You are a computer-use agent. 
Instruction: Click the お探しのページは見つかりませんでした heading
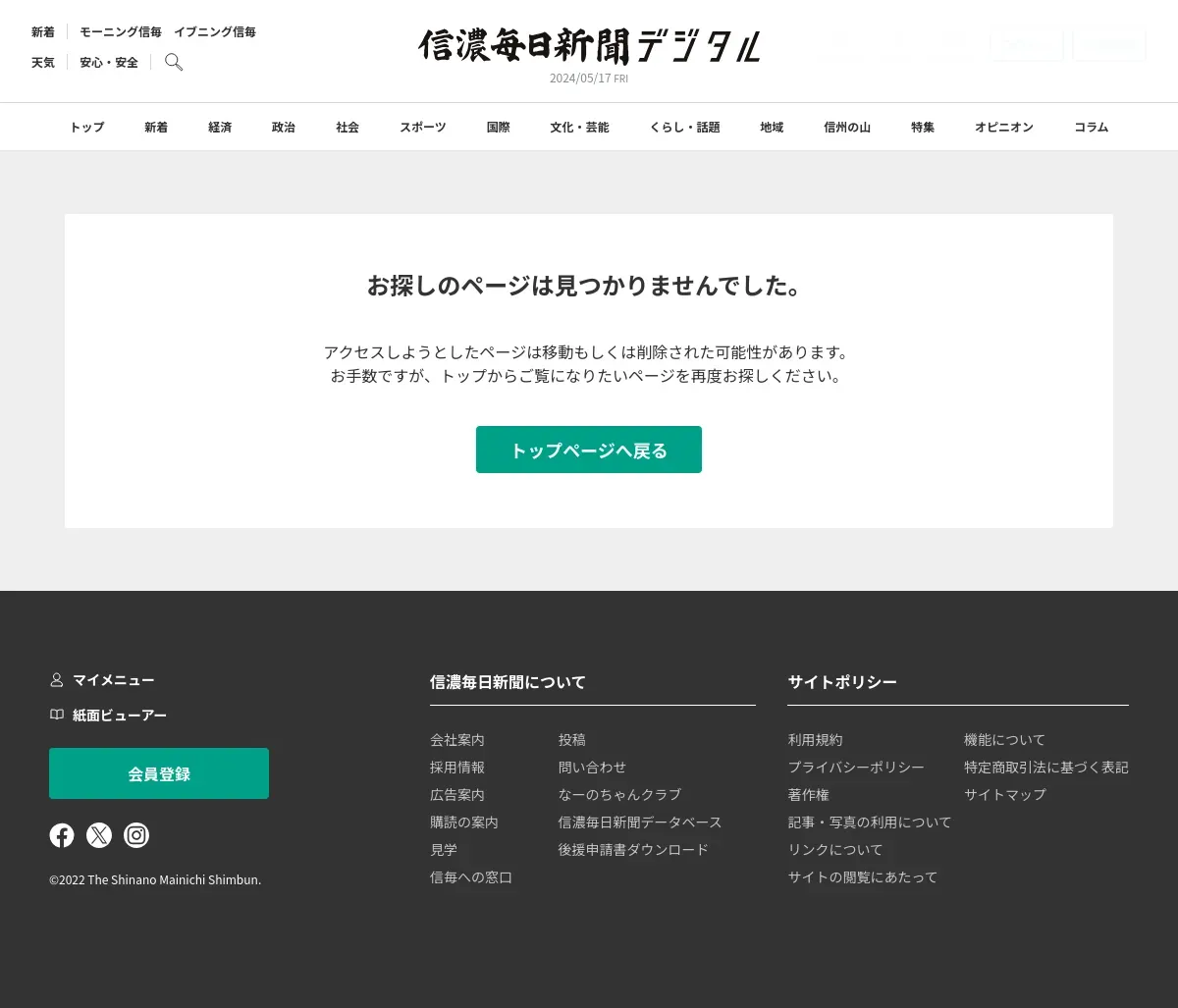pyautogui.click(x=589, y=286)
